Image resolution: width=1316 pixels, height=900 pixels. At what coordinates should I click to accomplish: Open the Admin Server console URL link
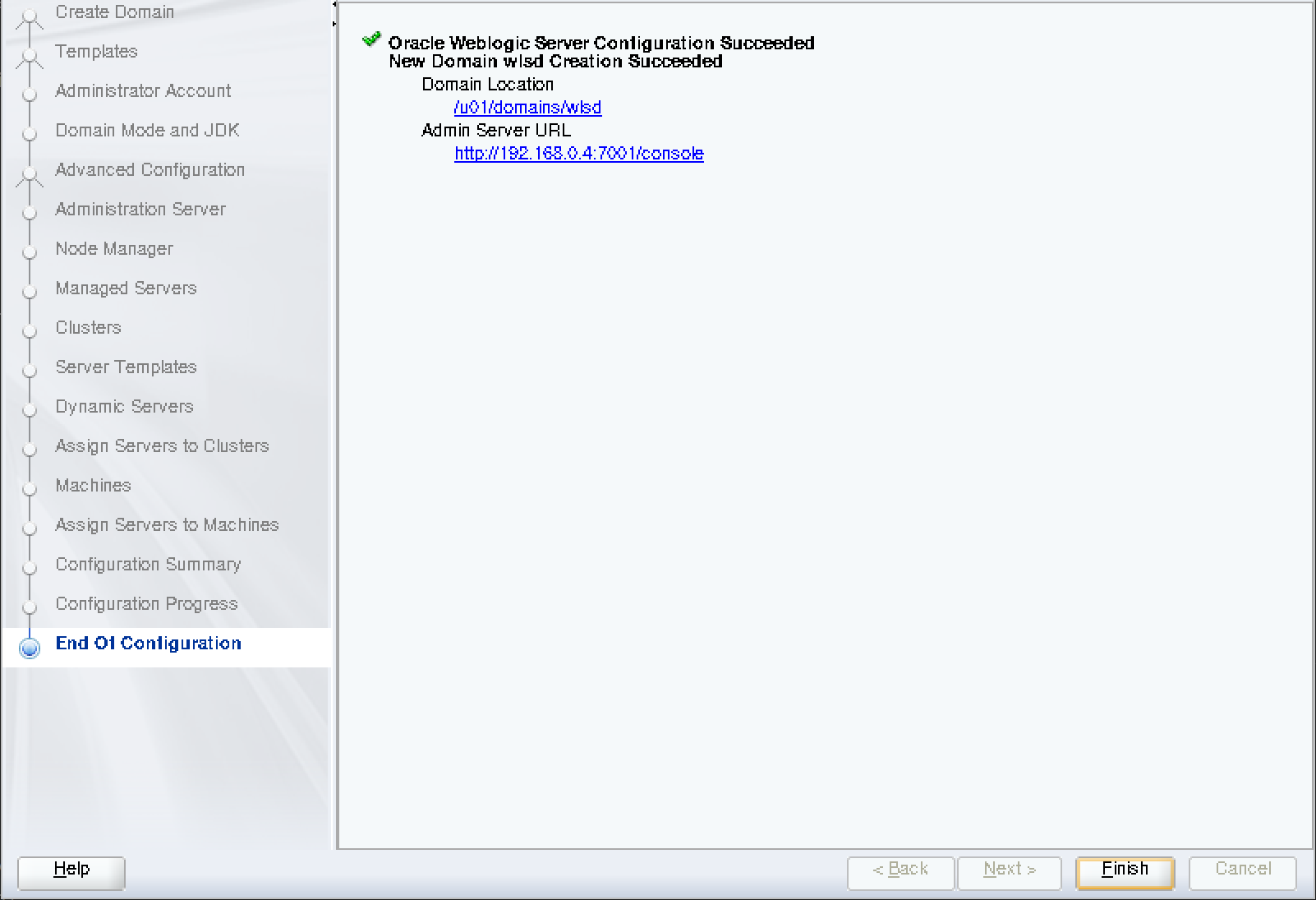click(x=578, y=154)
